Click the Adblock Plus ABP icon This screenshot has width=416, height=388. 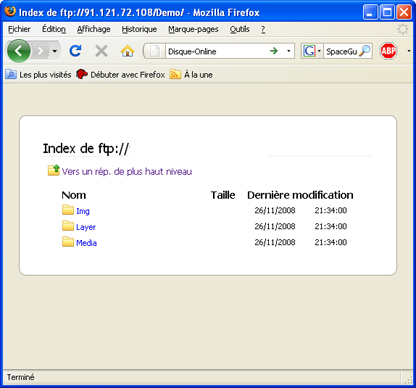(x=388, y=51)
